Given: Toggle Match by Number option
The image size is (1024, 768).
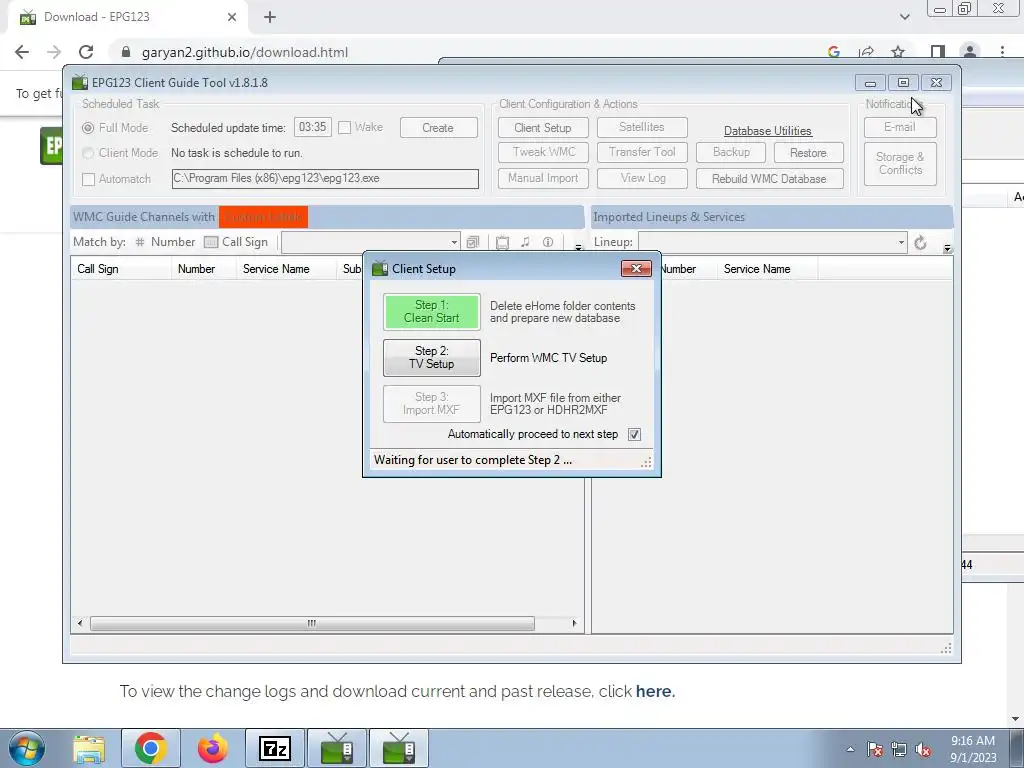Looking at the screenshot, I should tap(165, 242).
